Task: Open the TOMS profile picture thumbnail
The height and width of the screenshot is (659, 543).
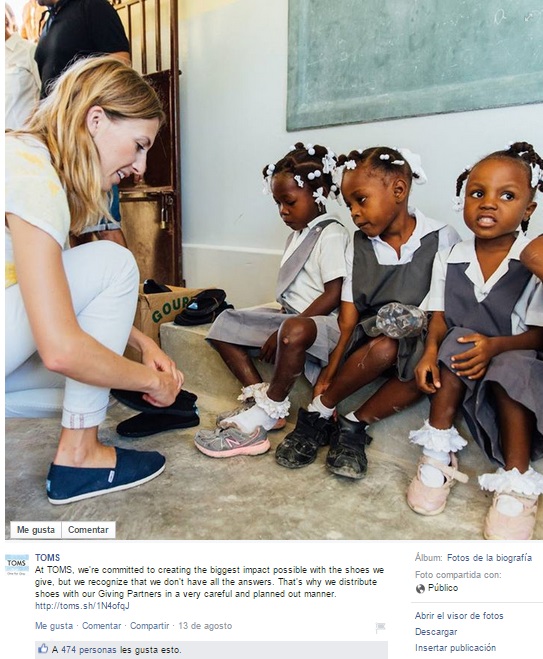Action: pos(17,565)
